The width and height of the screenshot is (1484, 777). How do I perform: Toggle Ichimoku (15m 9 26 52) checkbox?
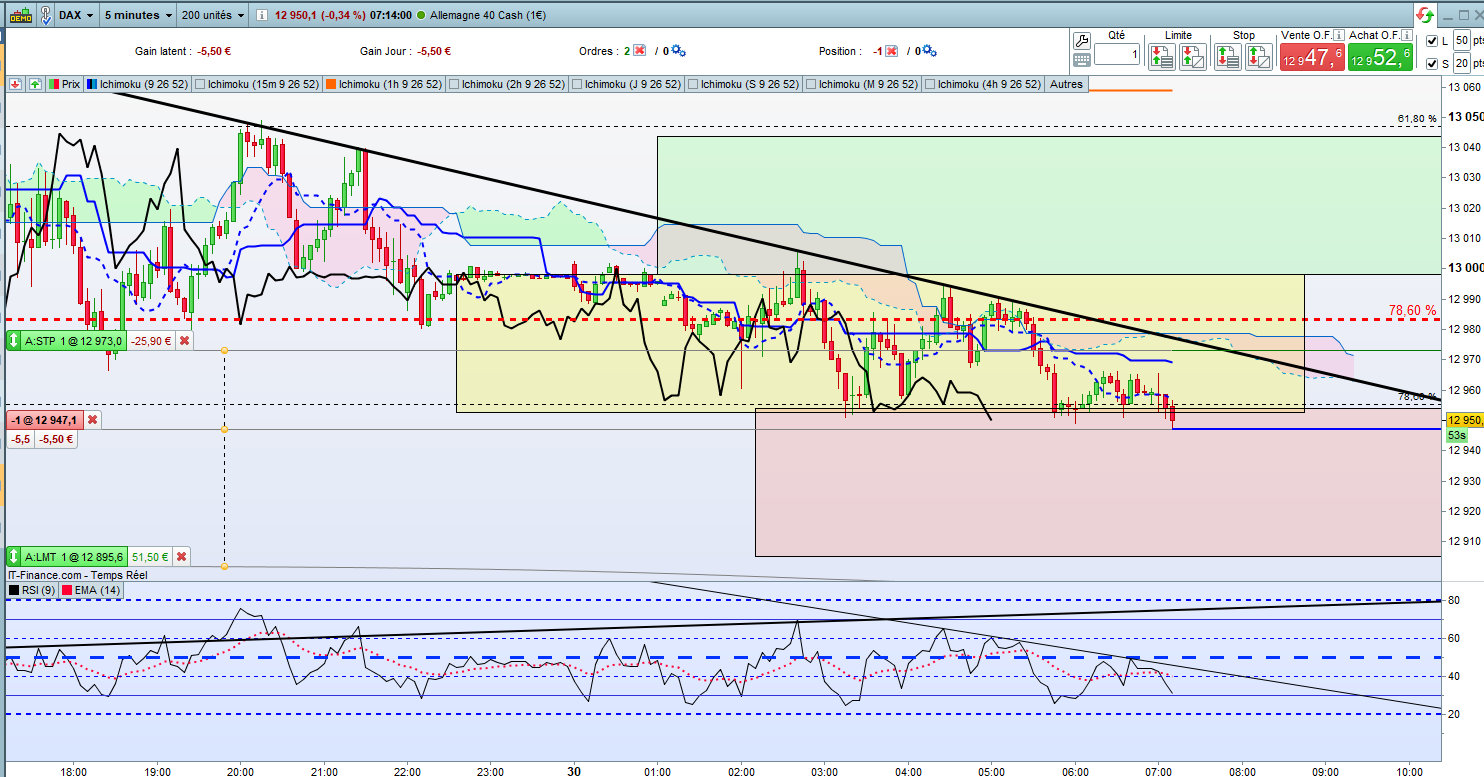[x=200, y=85]
